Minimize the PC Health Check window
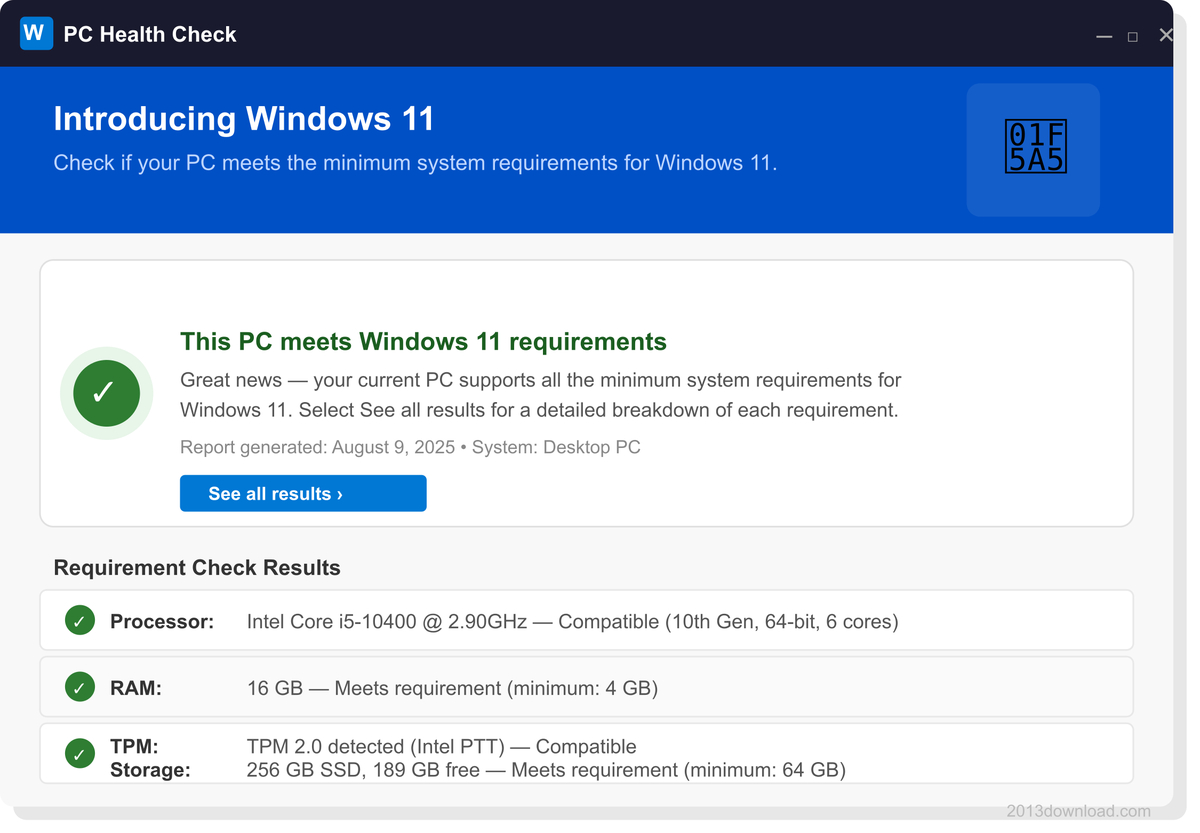The width and height of the screenshot is (1200, 833). tap(1104, 36)
